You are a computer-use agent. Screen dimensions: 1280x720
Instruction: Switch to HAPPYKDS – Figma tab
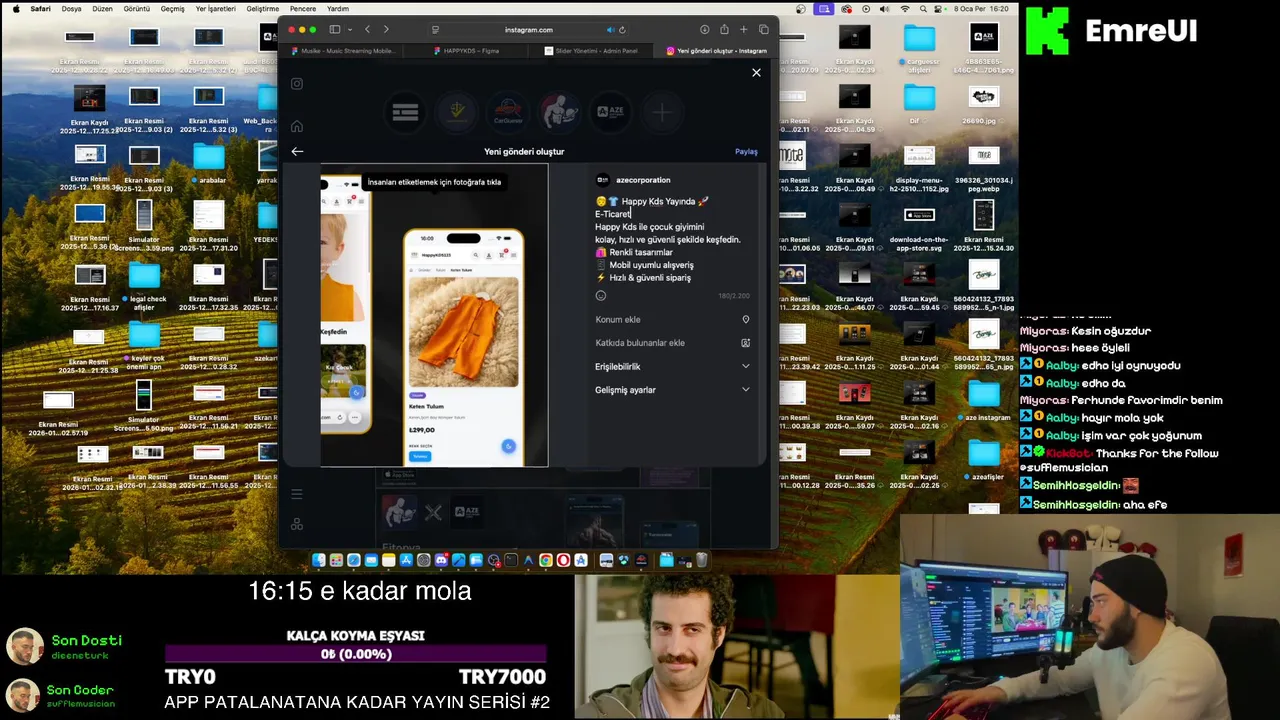coord(467,51)
